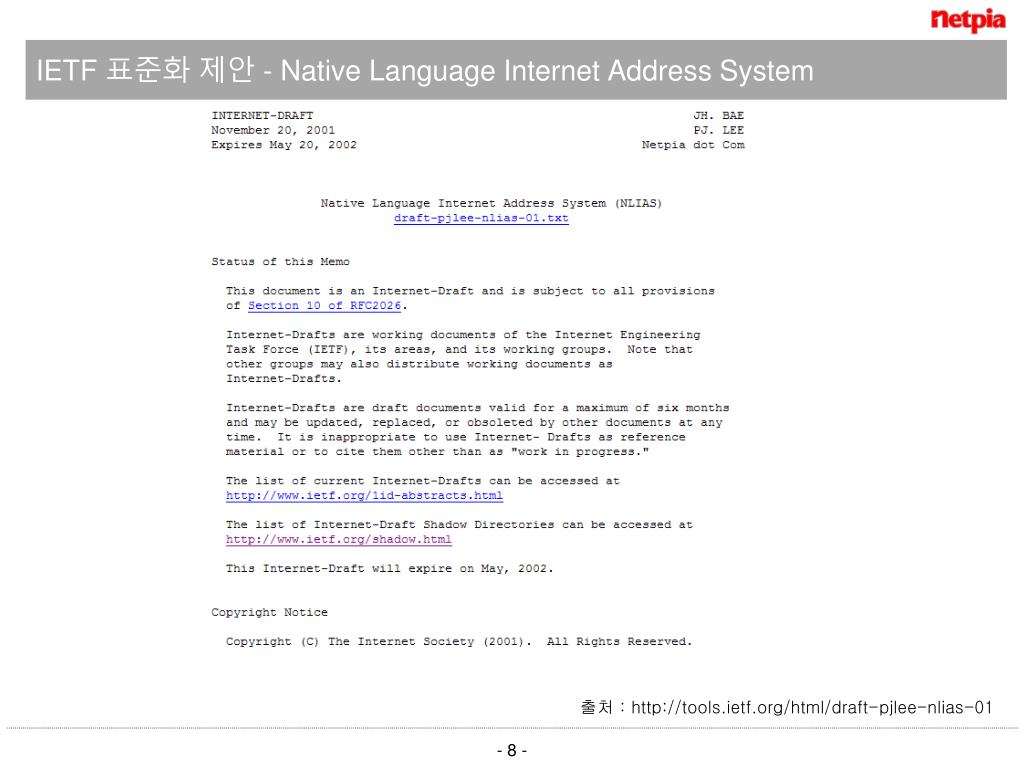The image size is (1024, 768).
Task: Click the line beginning 'Task Force (IETF), its areas'
Action: tap(459, 349)
